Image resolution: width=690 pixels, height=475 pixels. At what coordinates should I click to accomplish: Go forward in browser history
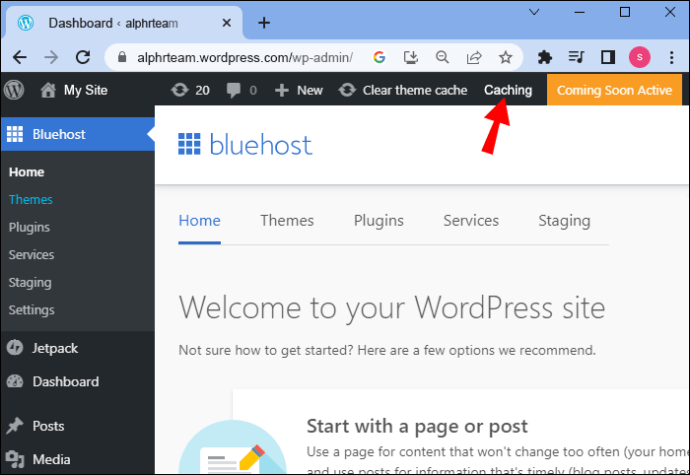click(51, 57)
